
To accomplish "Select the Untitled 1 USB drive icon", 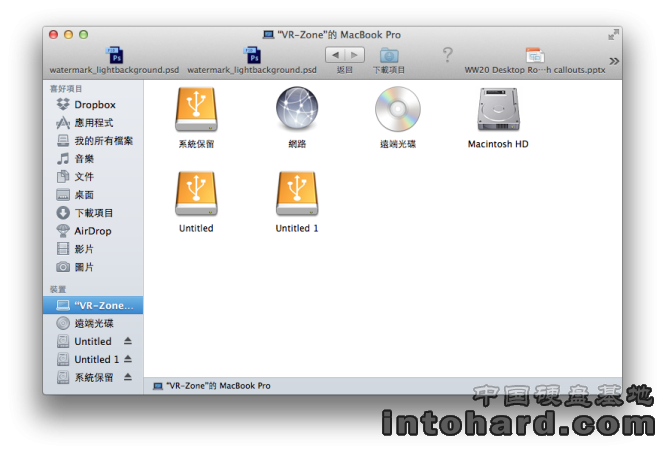I will (x=297, y=193).
